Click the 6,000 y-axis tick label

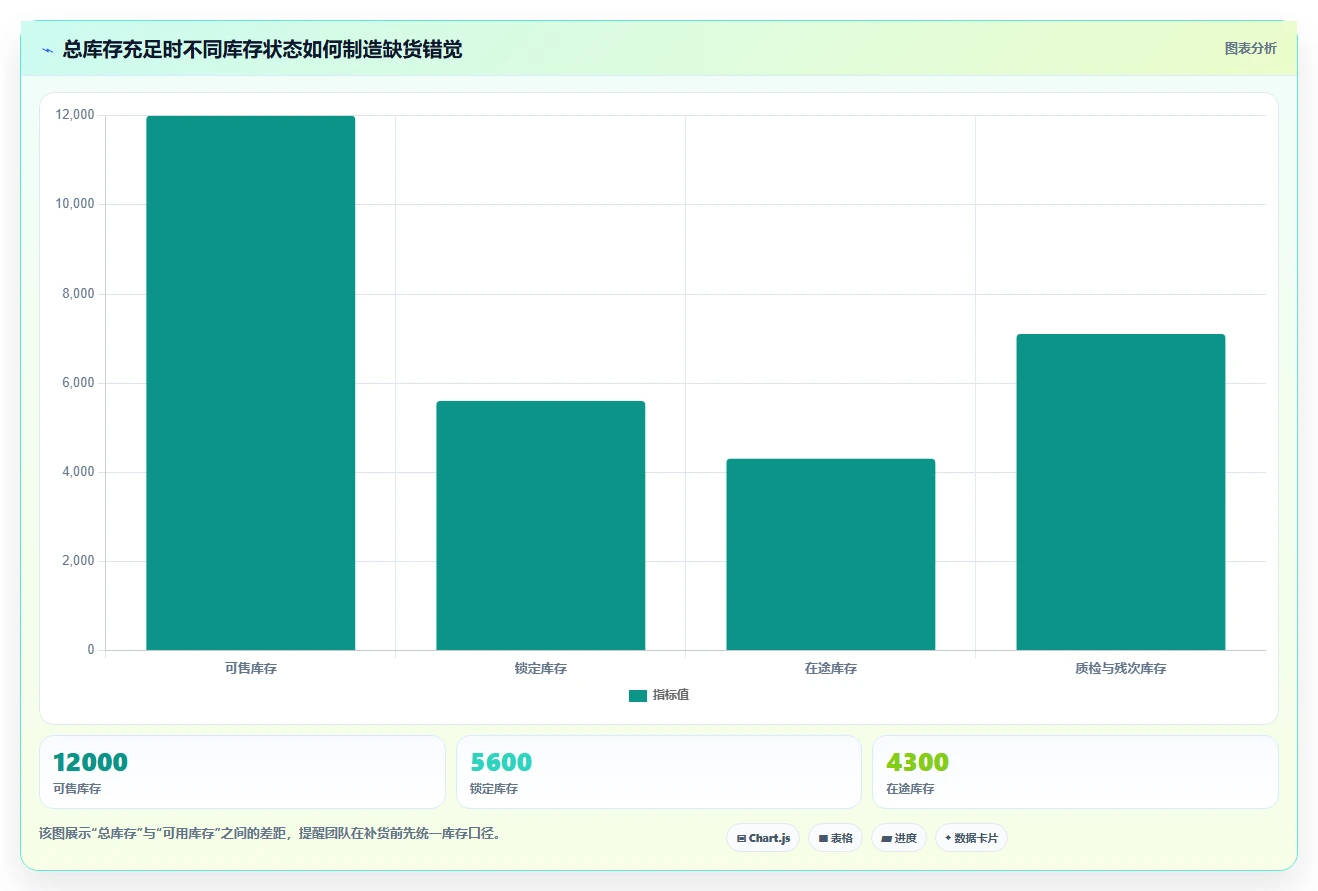click(x=79, y=383)
